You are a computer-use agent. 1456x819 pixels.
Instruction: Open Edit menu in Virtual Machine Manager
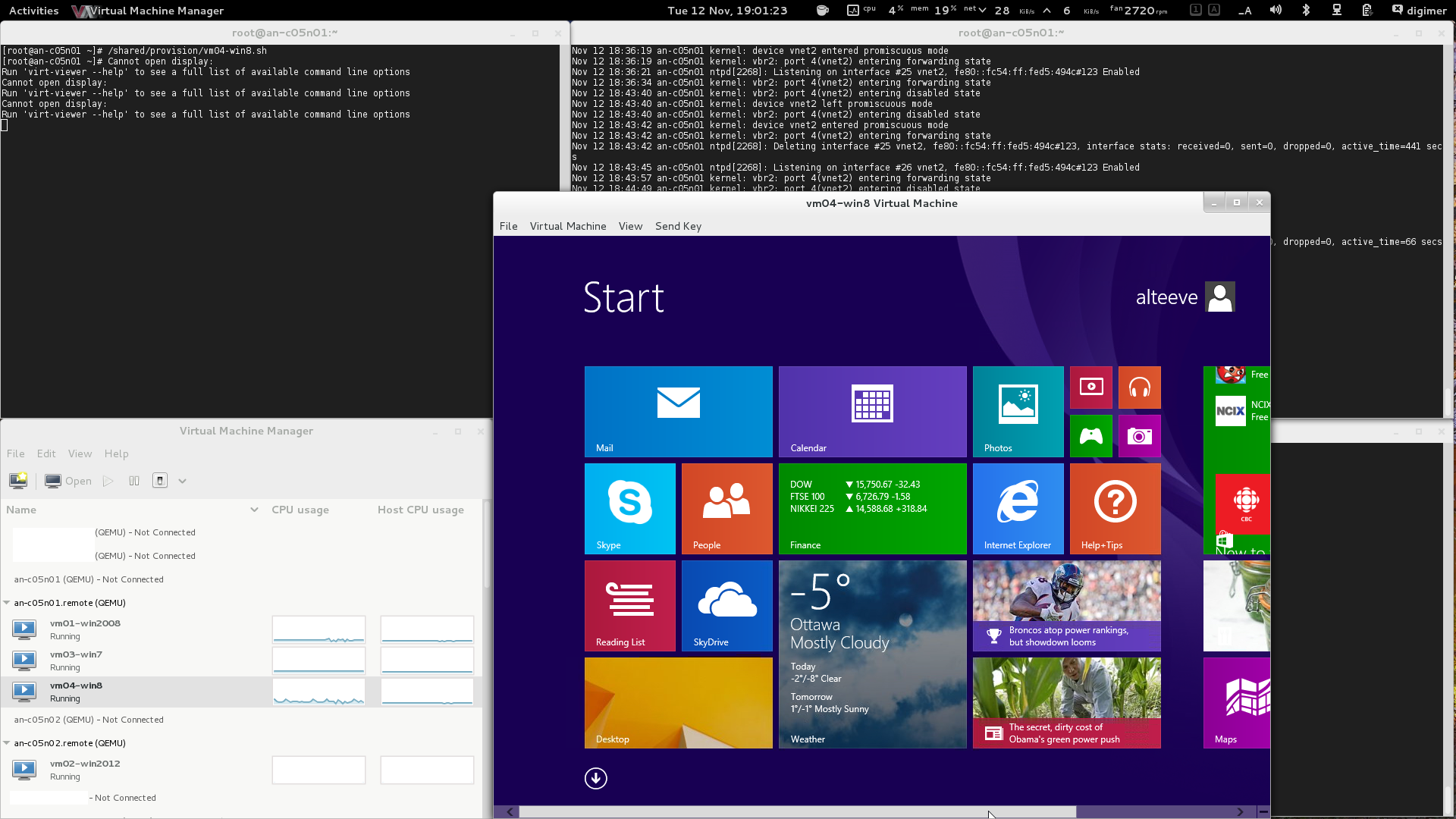(x=46, y=453)
